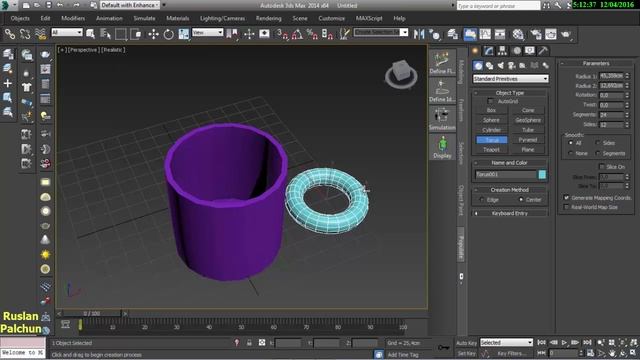The image size is (640, 360).
Task: Collapse the Parameters rollout
Action: (x=596, y=64)
